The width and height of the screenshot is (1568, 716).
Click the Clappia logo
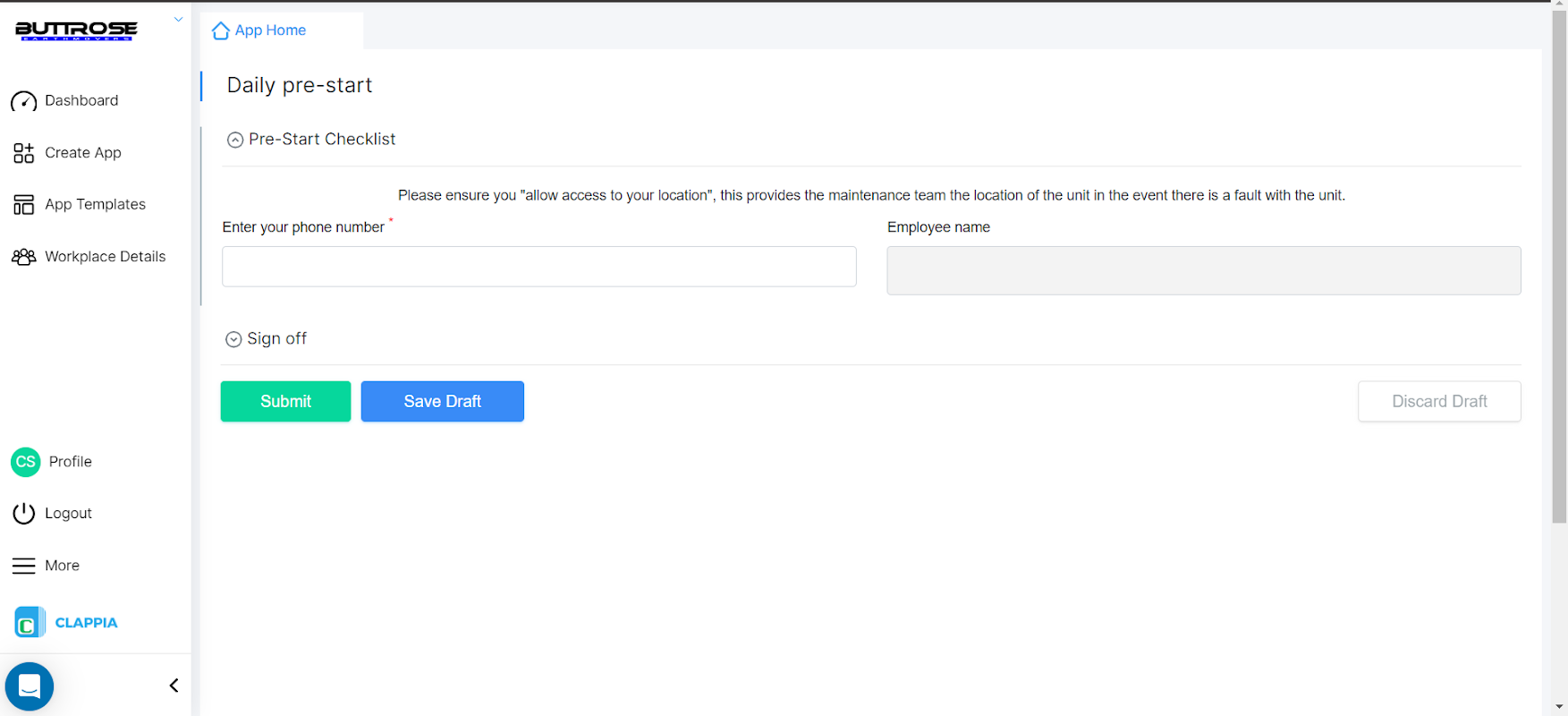coord(66,622)
